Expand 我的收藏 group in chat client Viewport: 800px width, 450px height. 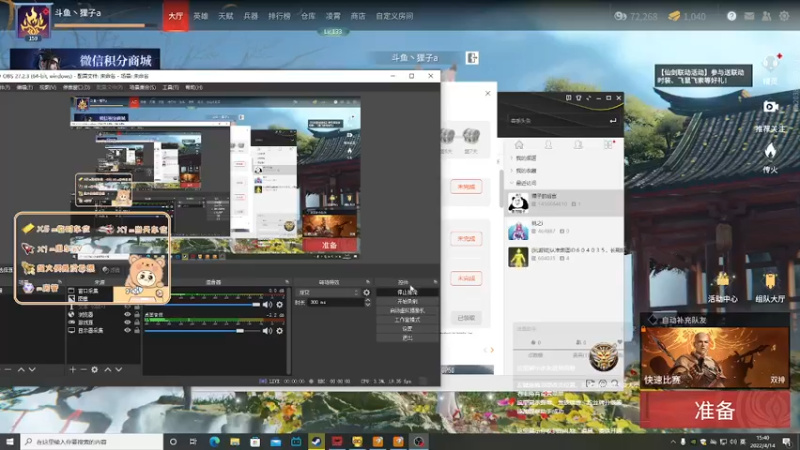[x=512, y=170]
